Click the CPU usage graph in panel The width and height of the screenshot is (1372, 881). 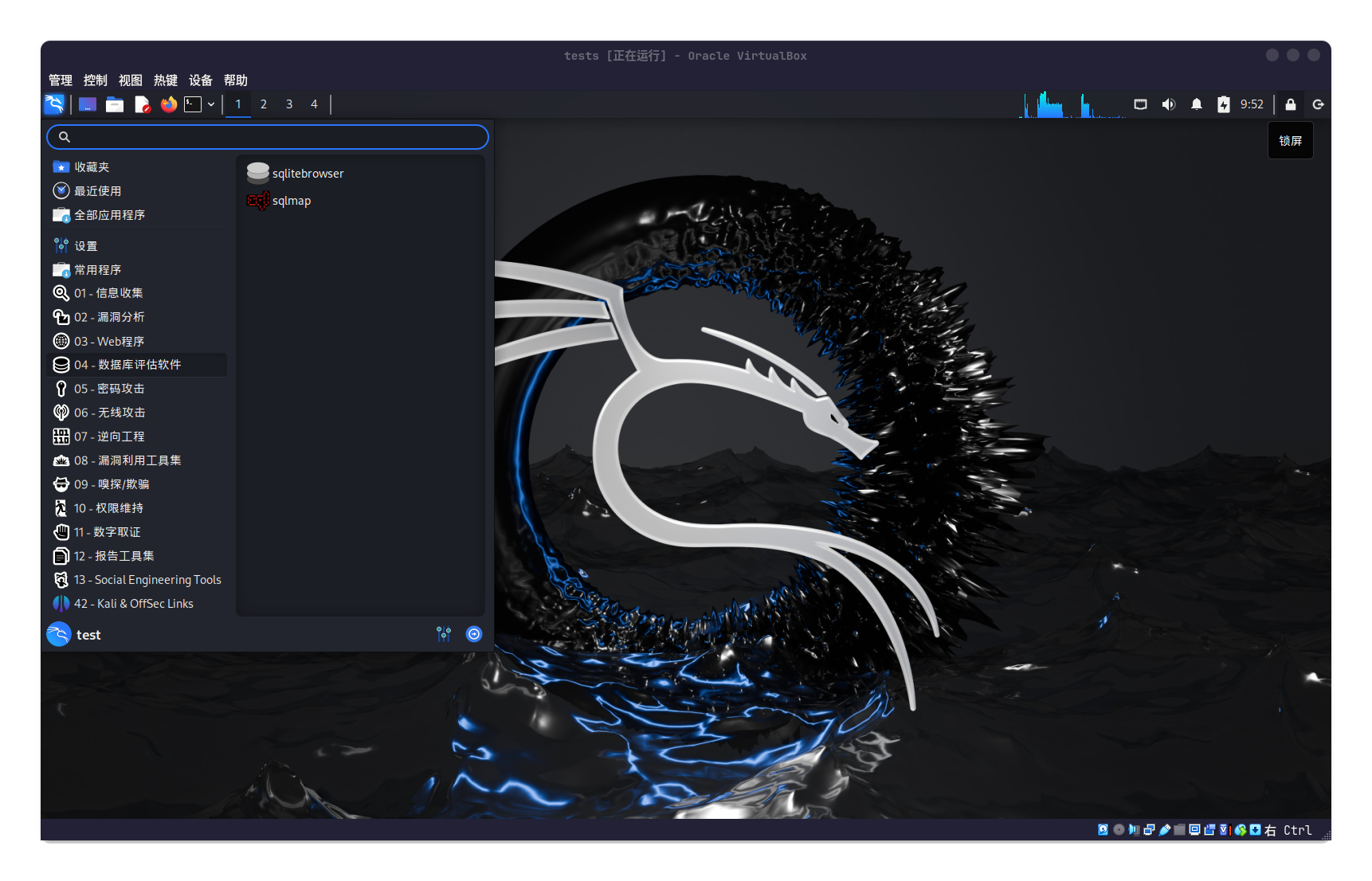click(x=1072, y=104)
